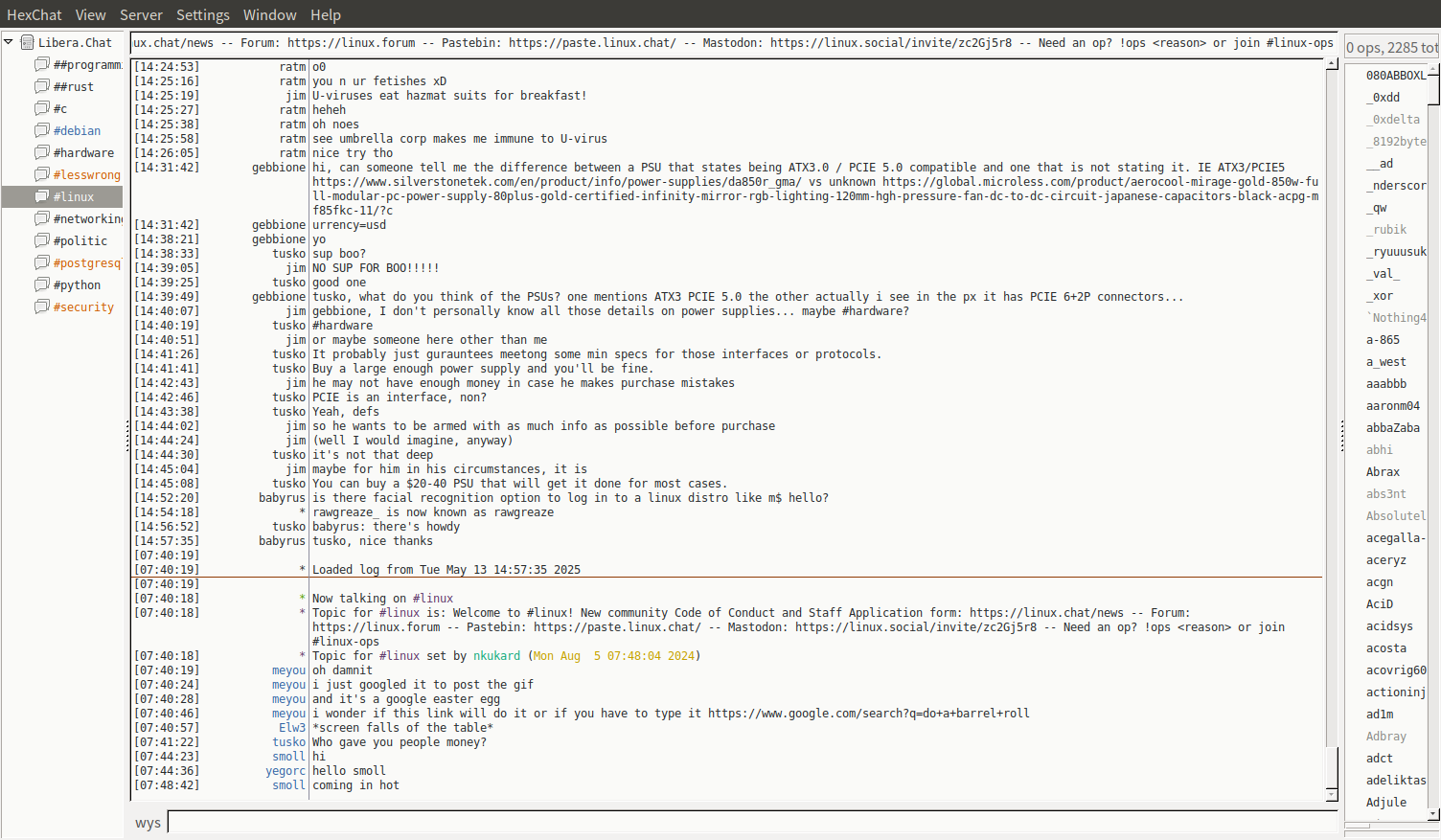
Task: Click the #security channel icon
Action: tap(42, 306)
